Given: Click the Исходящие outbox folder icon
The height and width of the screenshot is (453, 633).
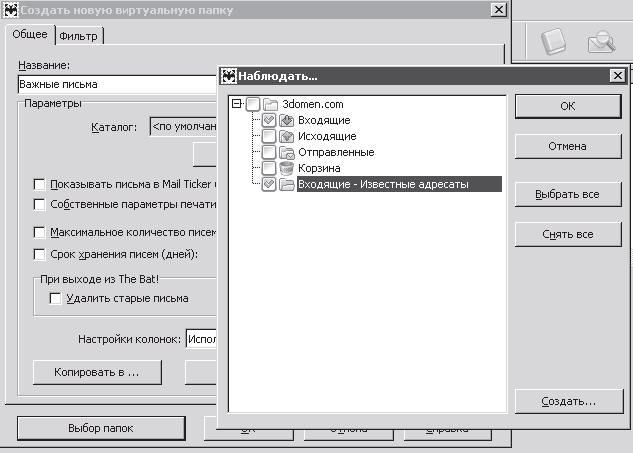Looking at the screenshot, I should point(287,136).
